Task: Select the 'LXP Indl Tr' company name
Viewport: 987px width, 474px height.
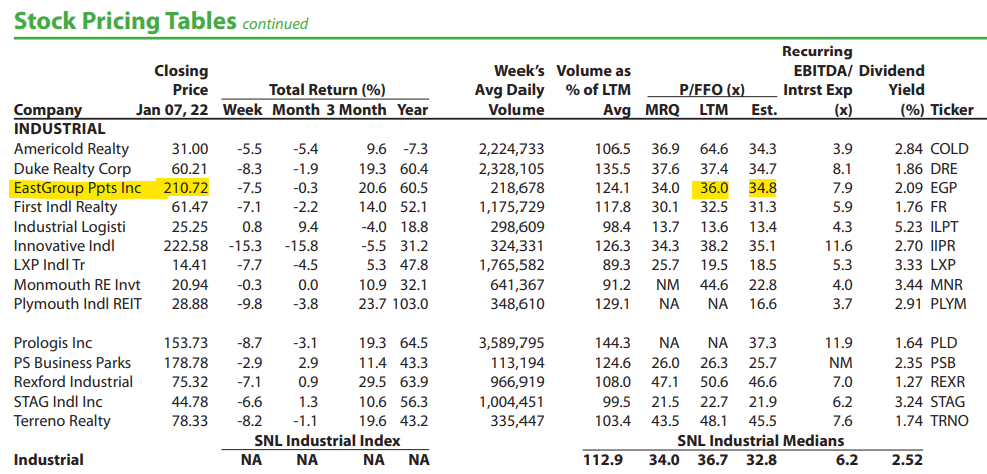Action: [x=50, y=265]
